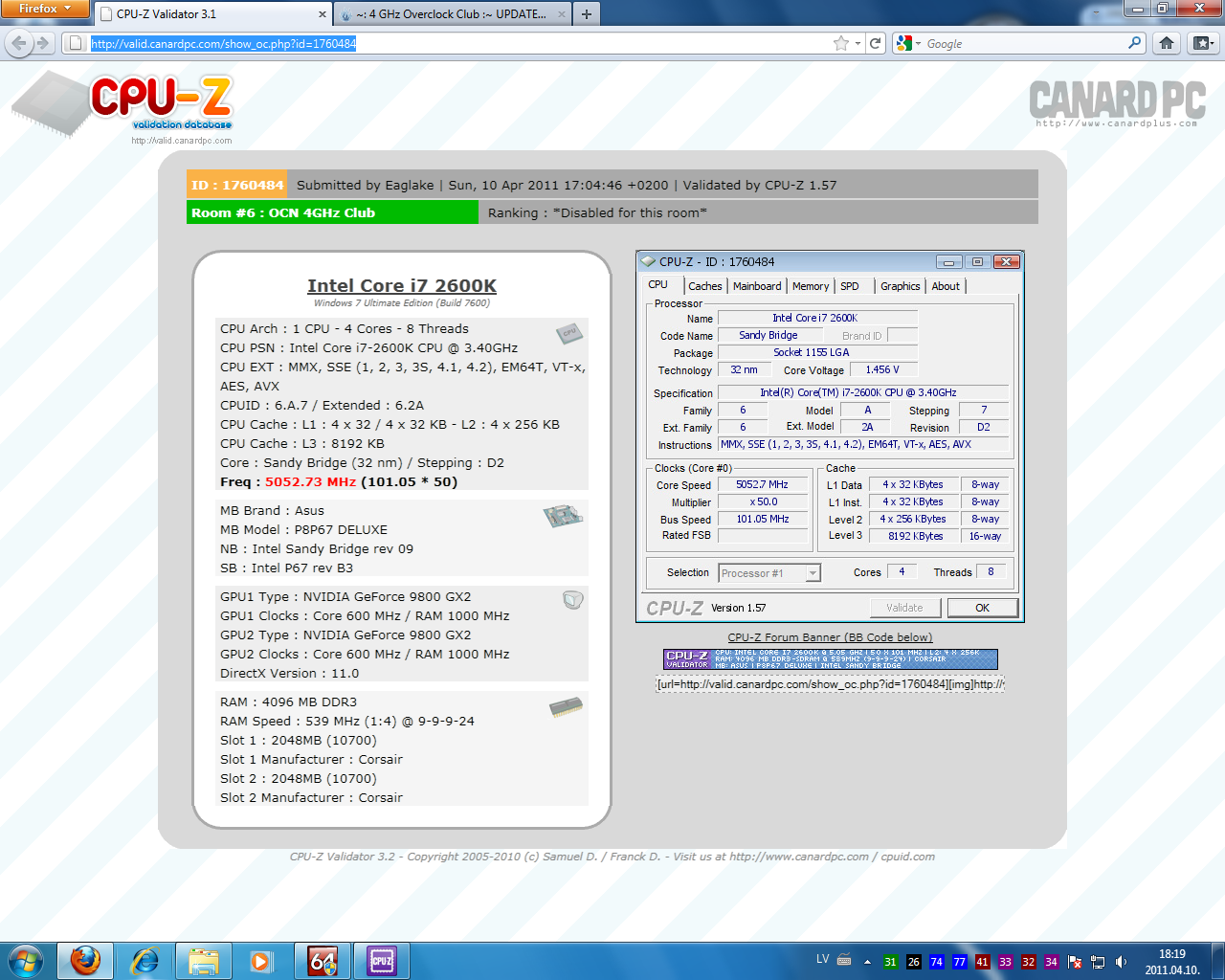Screen dimensions: 1225x980
Task: Close the CPU-Z Validator 3.1 tab
Action: (x=323, y=14)
